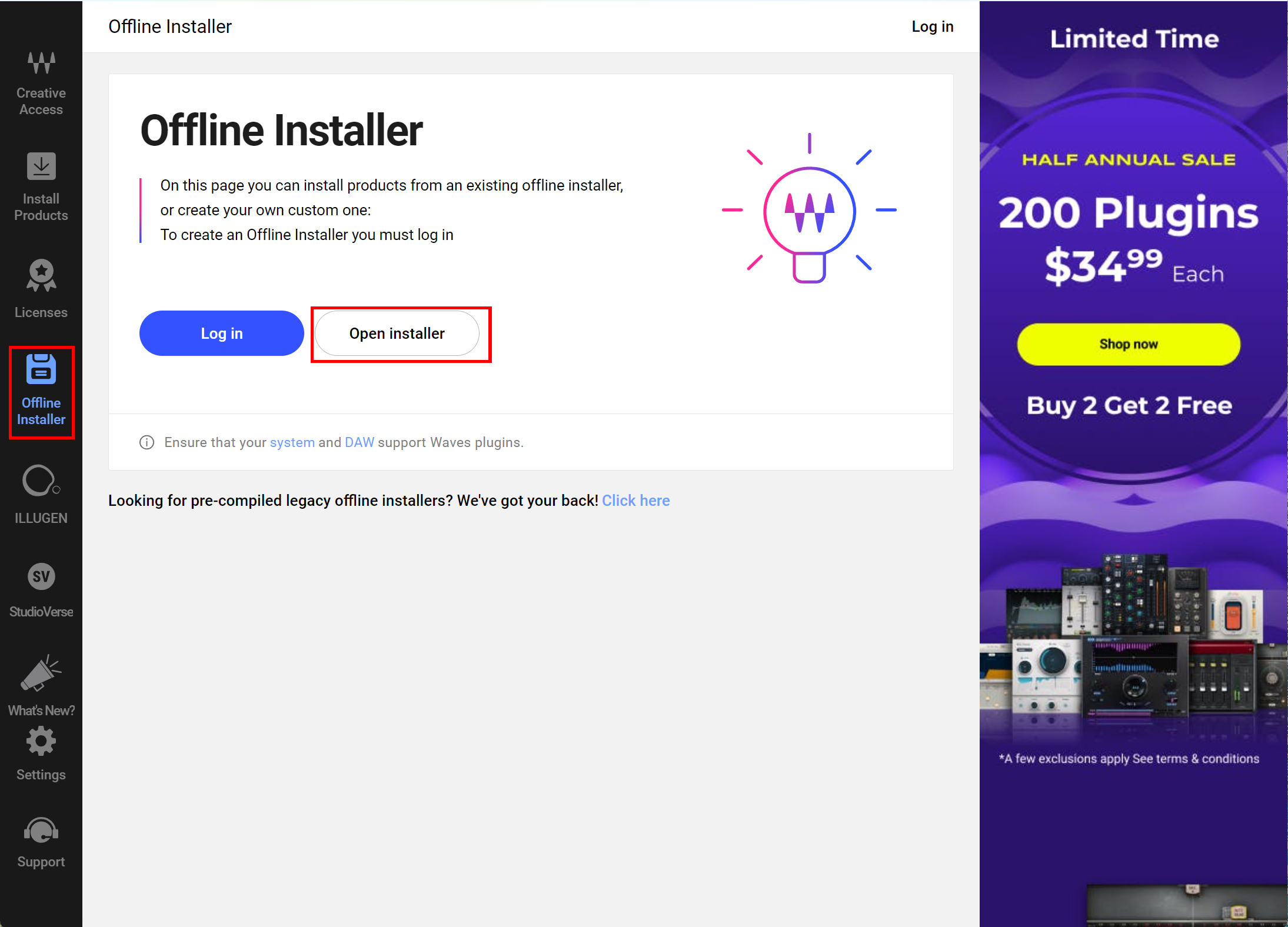The height and width of the screenshot is (927, 1288).
Task: Click the Offline Installer title in the header
Action: tap(170, 26)
